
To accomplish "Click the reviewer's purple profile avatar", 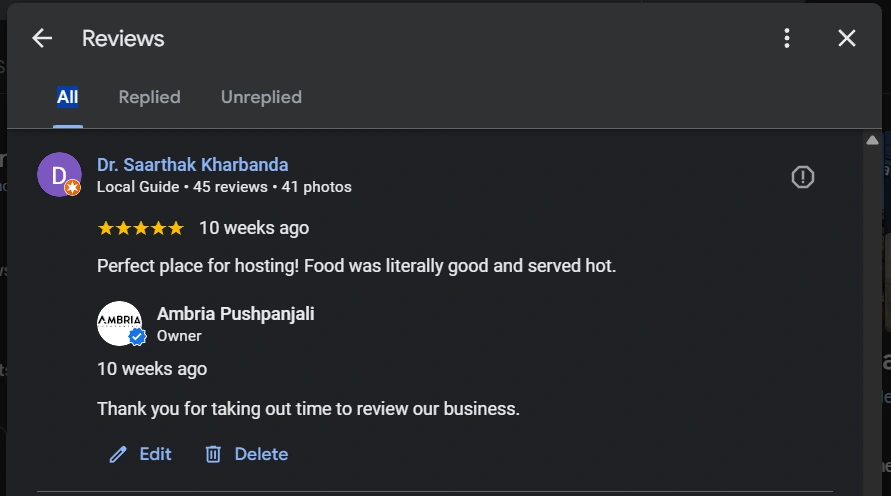I will pyautogui.click(x=58, y=175).
